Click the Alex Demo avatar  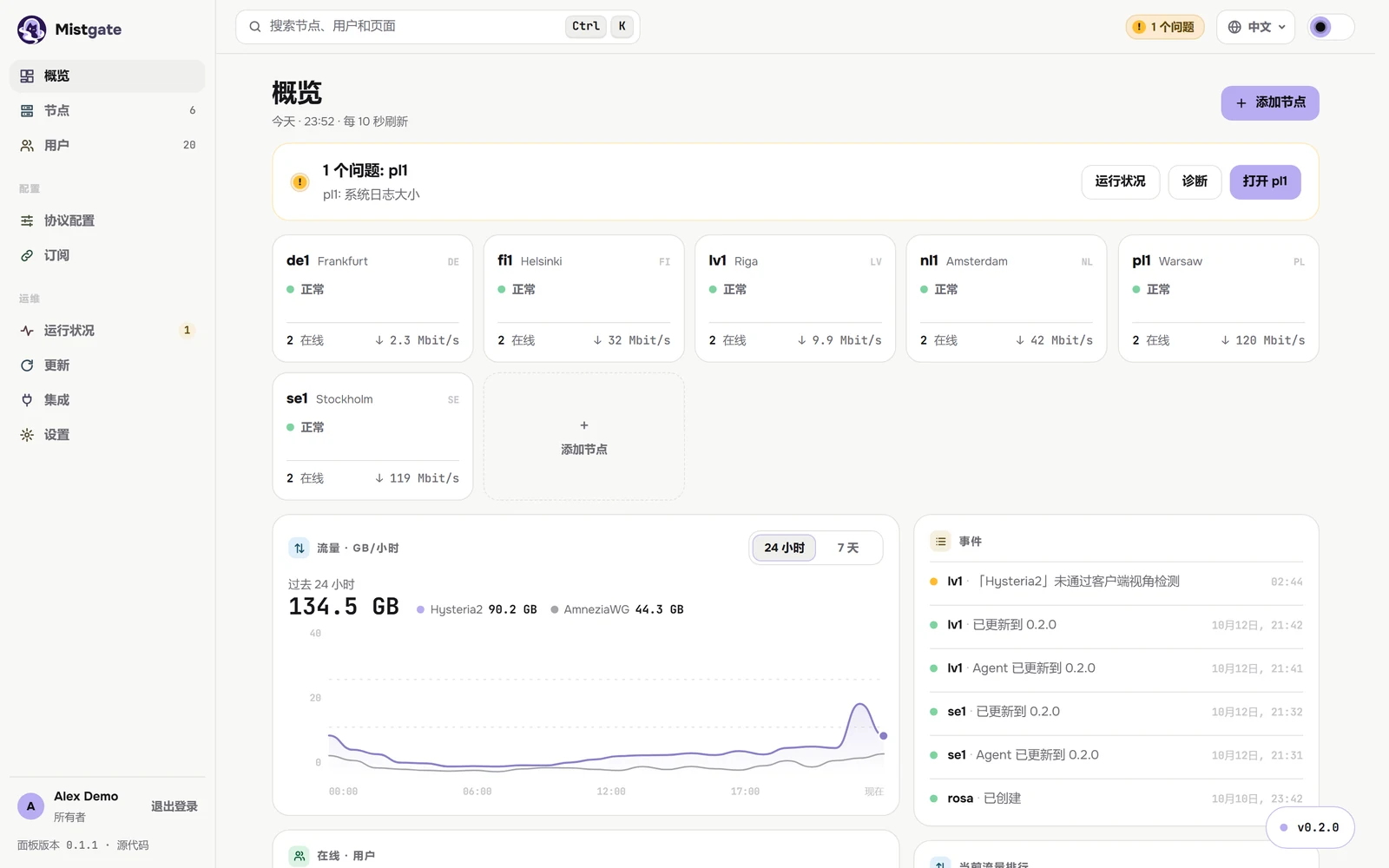30,806
